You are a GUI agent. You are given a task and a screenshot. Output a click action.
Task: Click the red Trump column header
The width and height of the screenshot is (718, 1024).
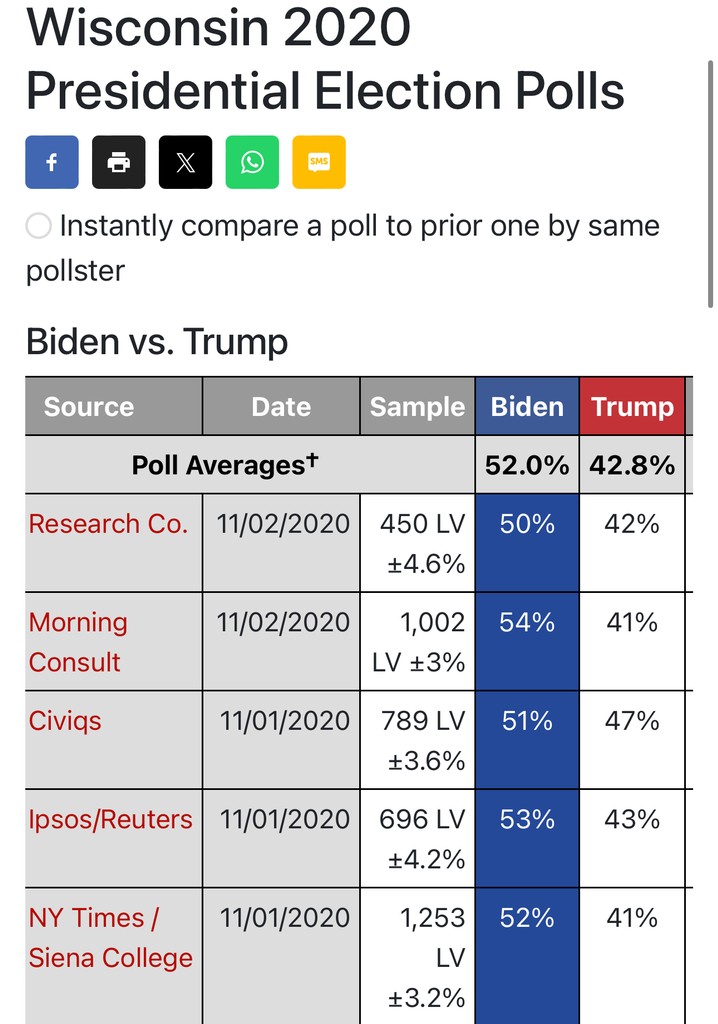(x=632, y=406)
